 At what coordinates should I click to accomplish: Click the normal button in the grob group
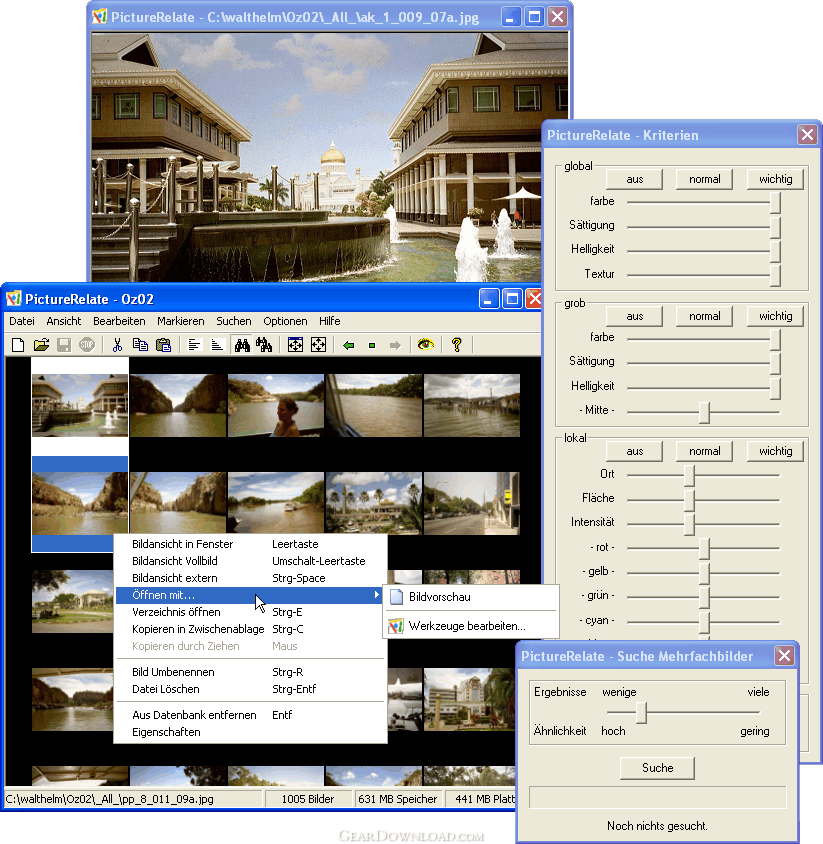705,316
